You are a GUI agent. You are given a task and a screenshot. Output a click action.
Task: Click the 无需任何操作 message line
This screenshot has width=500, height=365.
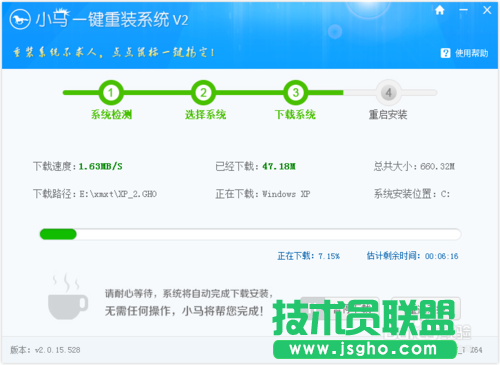pyautogui.click(x=184, y=311)
